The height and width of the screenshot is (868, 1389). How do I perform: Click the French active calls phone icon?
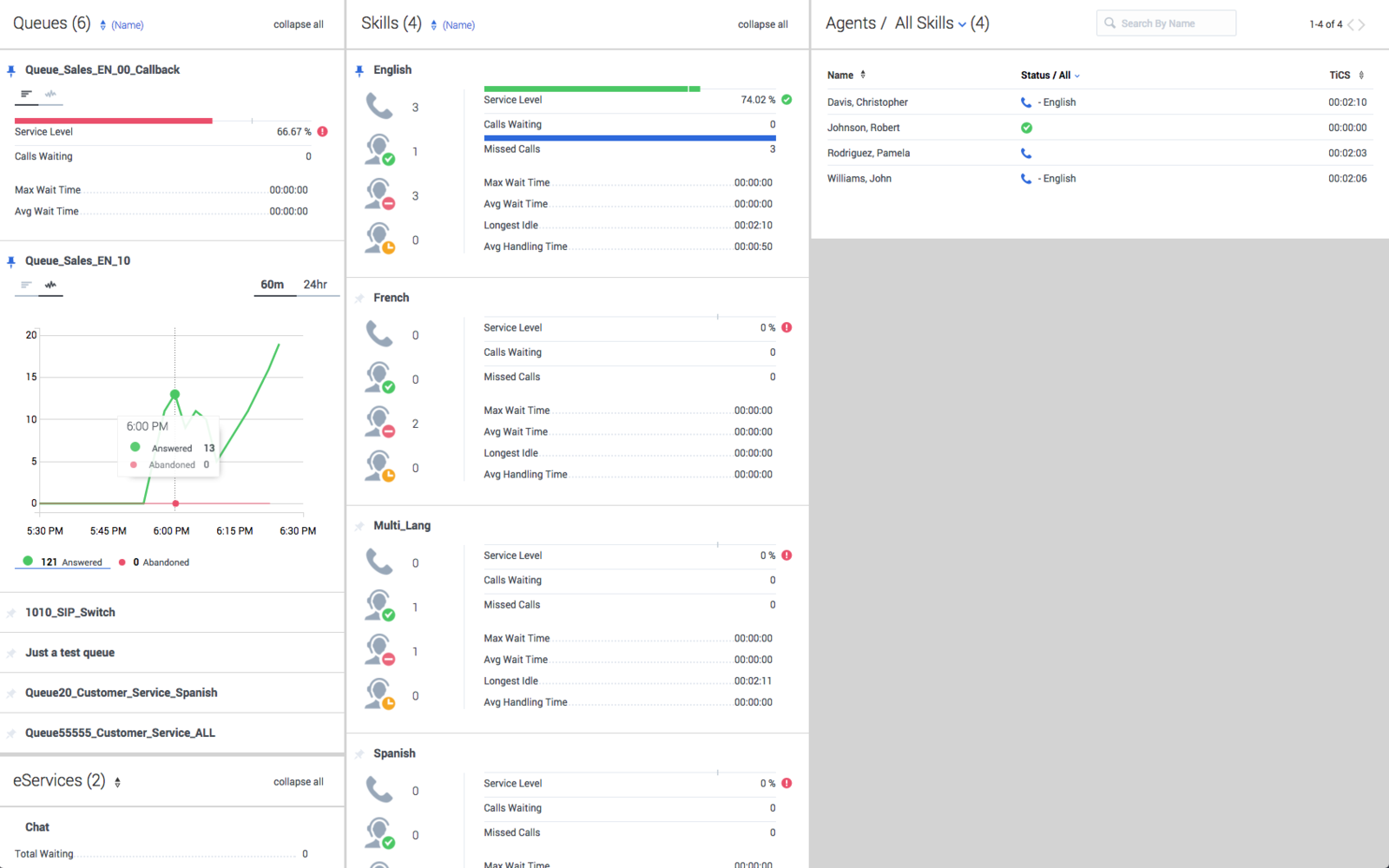point(379,334)
